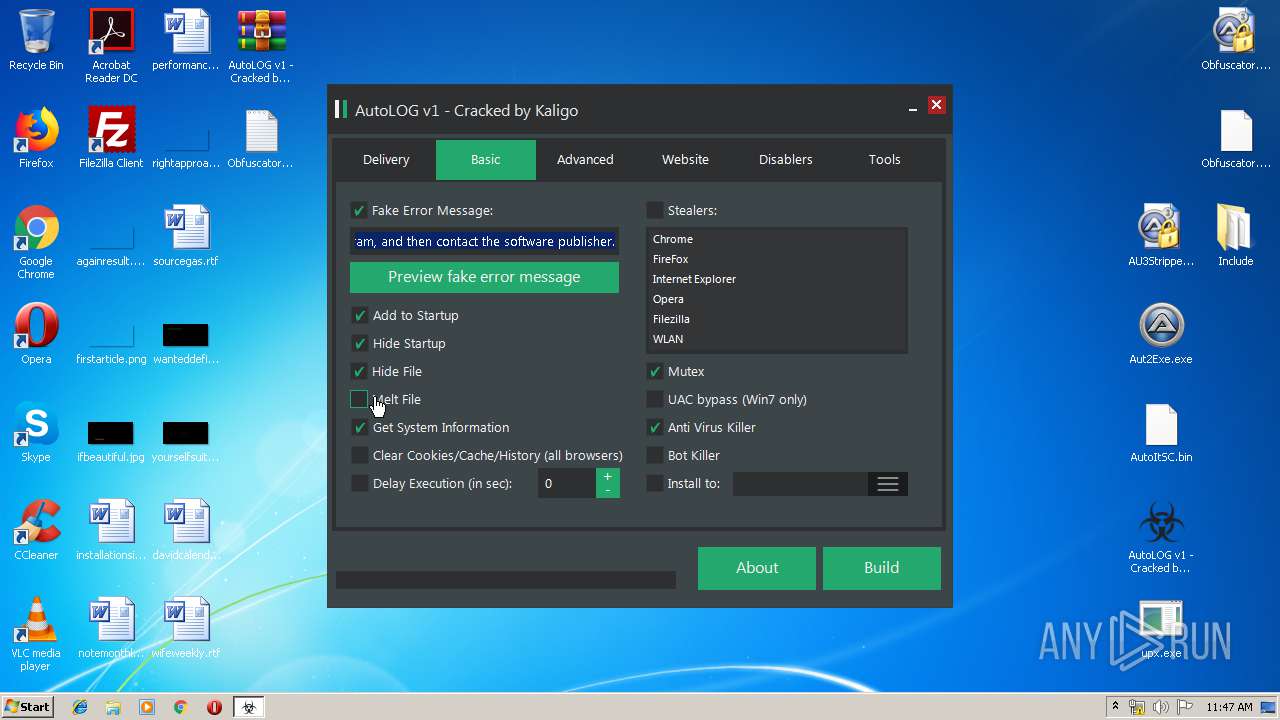Viewport: 1280px width, 720px height.
Task: Open the AutoLOG v1 WinRAR archive icon
Action: pos(261,46)
